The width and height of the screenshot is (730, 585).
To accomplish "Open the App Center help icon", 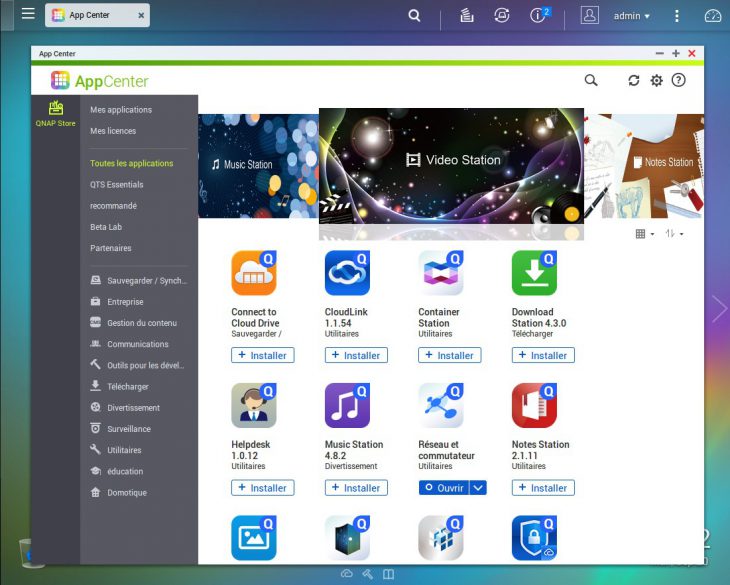I will tap(679, 80).
